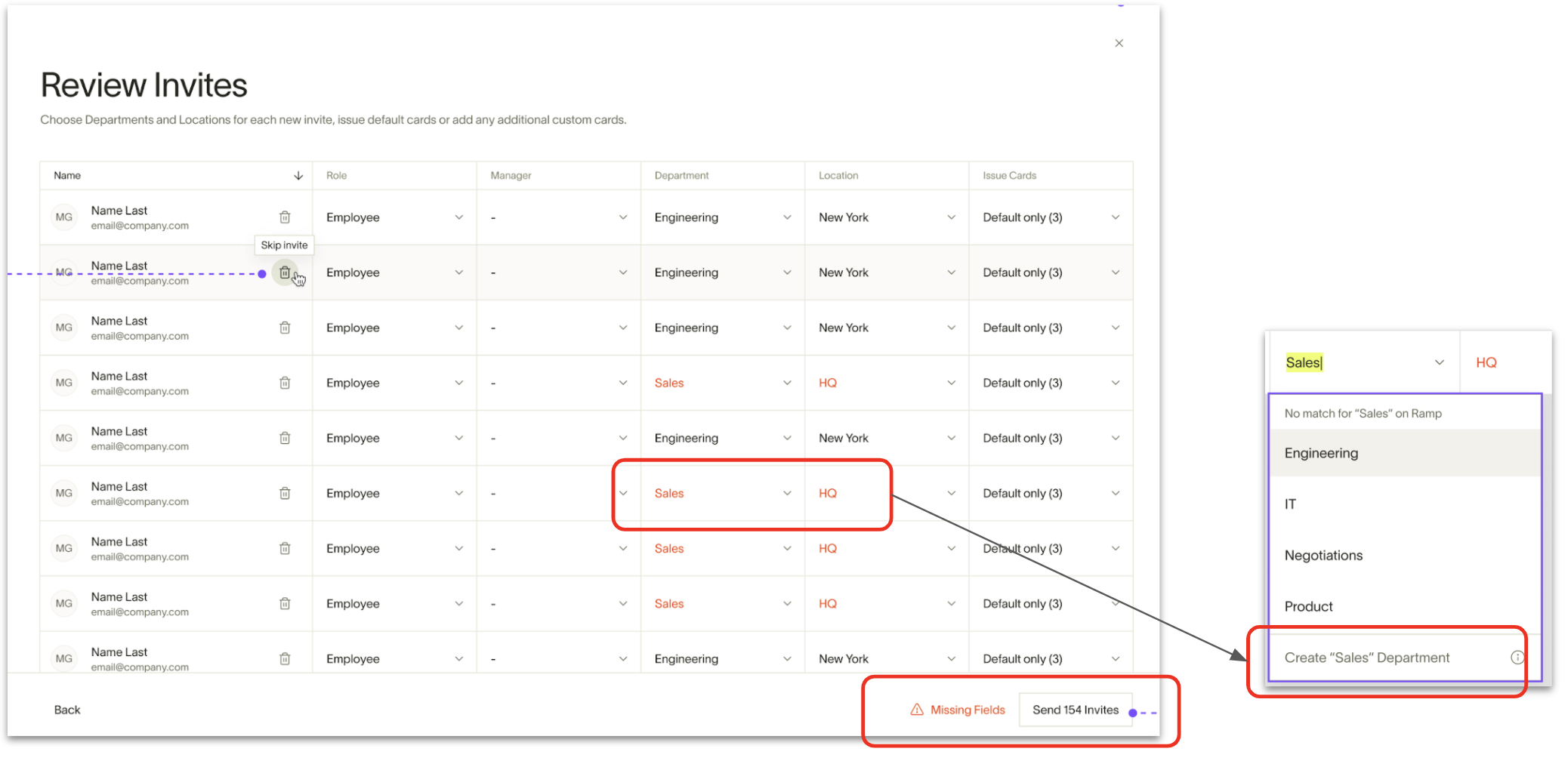The image size is (1568, 764).
Task: Click trash icon in sixth row
Action: (x=285, y=493)
